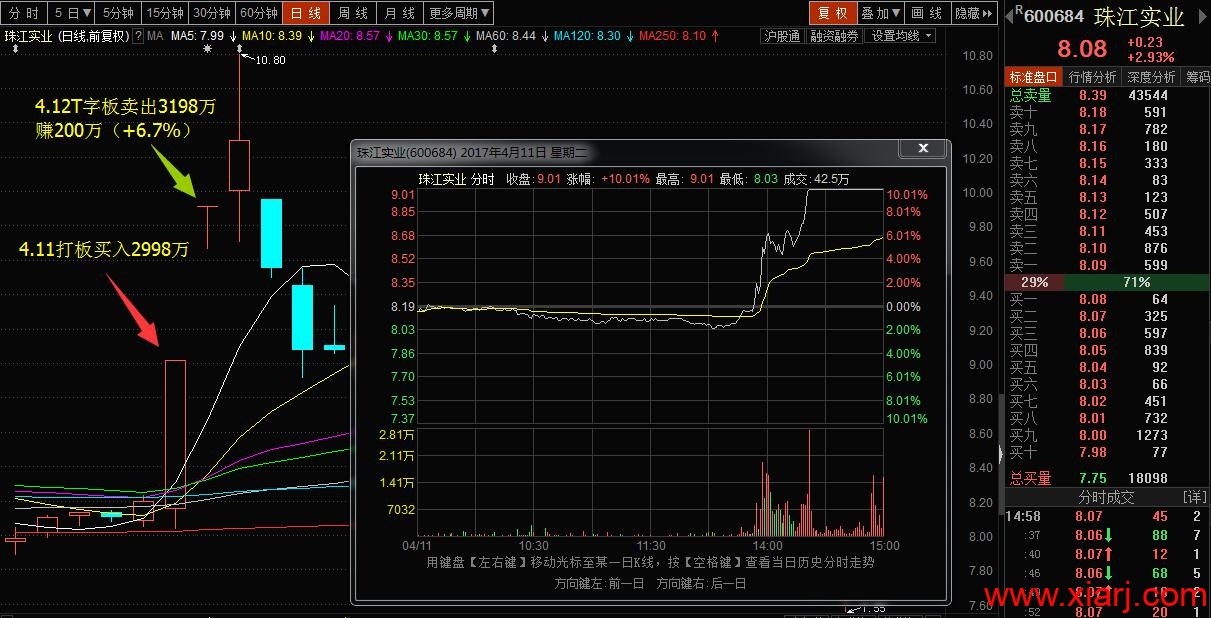Click the 总卖量 row in order book

(x=1106, y=95)
